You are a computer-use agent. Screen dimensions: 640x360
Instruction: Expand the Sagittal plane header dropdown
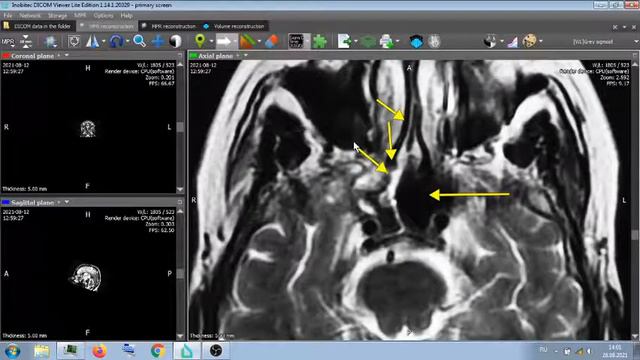point(67,202)
